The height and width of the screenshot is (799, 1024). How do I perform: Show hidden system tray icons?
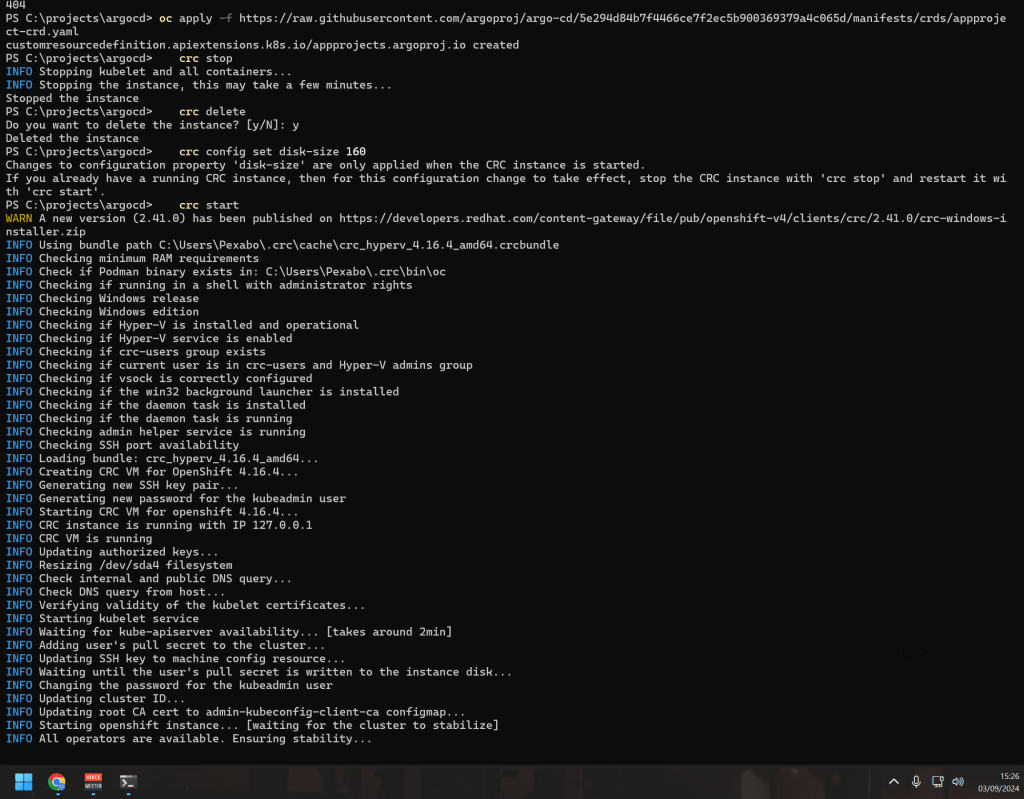click(893, 781)
